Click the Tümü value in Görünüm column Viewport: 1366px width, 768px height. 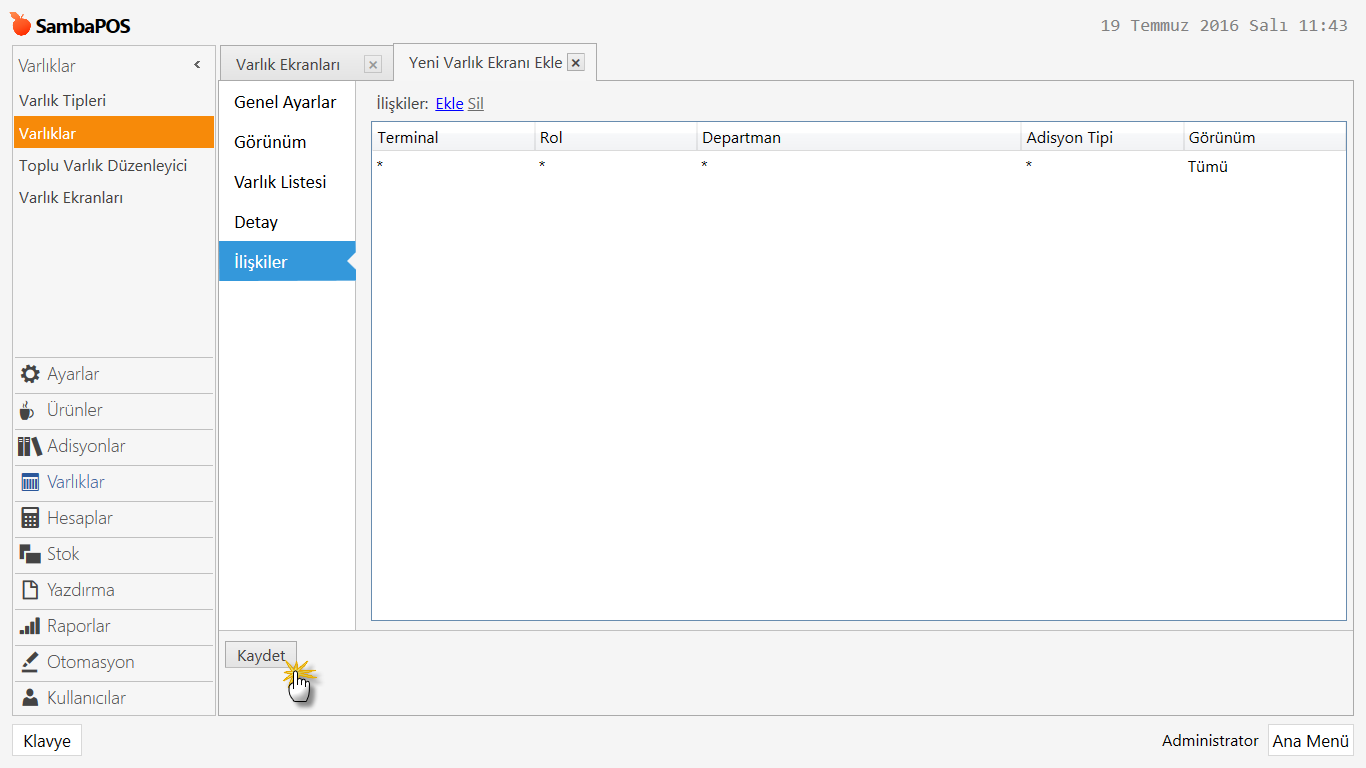(x=1207, y=167)
